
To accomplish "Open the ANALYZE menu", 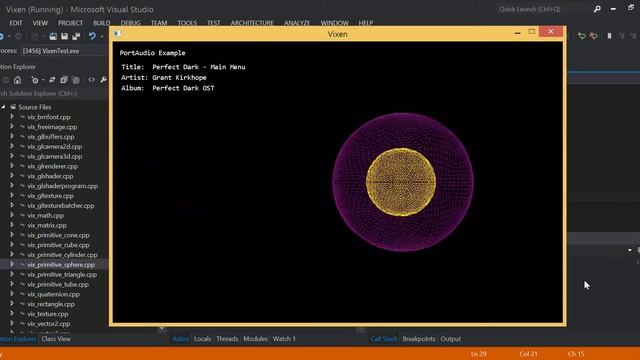I will (x=297, y=23).
